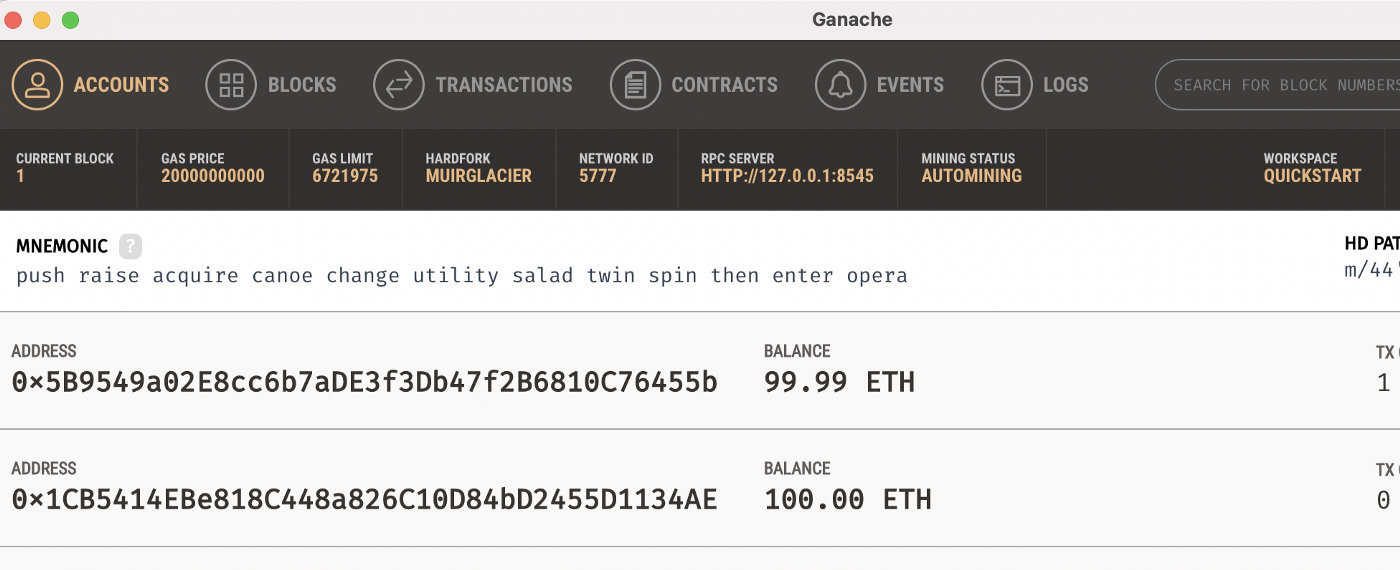Image resolution: width=1400 pixels, height=570 pixels.
Task: Click the QUICKSTART workspace name
Action: tap(1312, 176)
